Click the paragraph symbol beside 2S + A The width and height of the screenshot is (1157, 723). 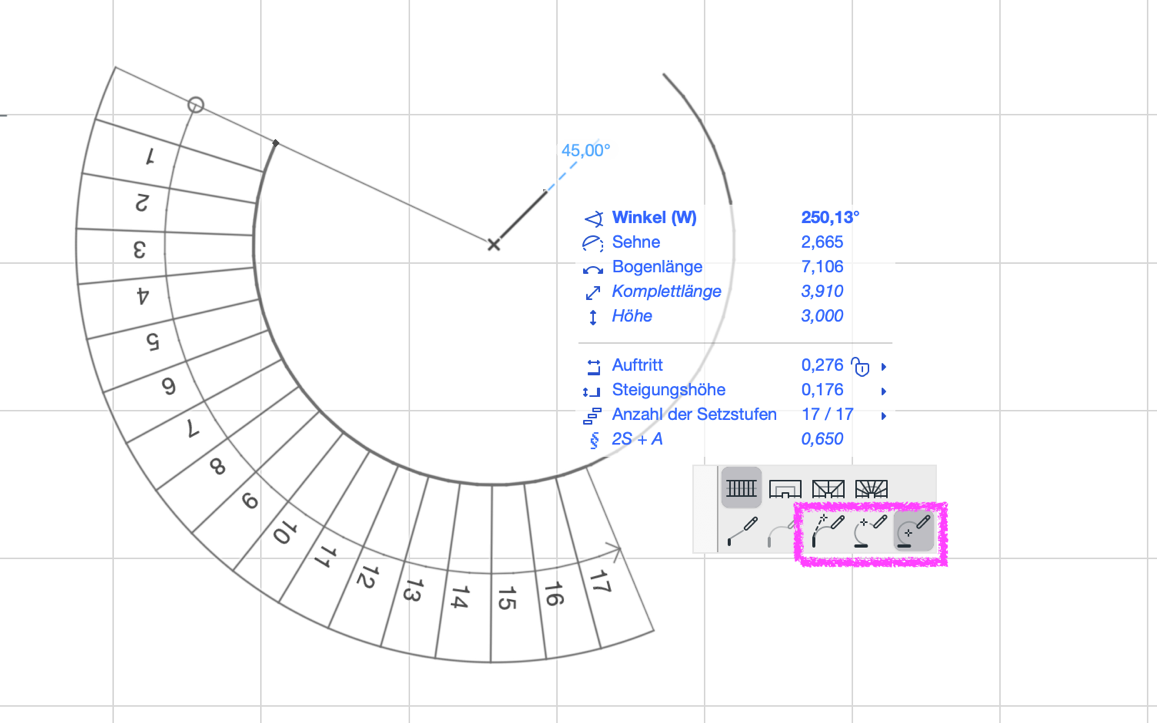[593, 440]
